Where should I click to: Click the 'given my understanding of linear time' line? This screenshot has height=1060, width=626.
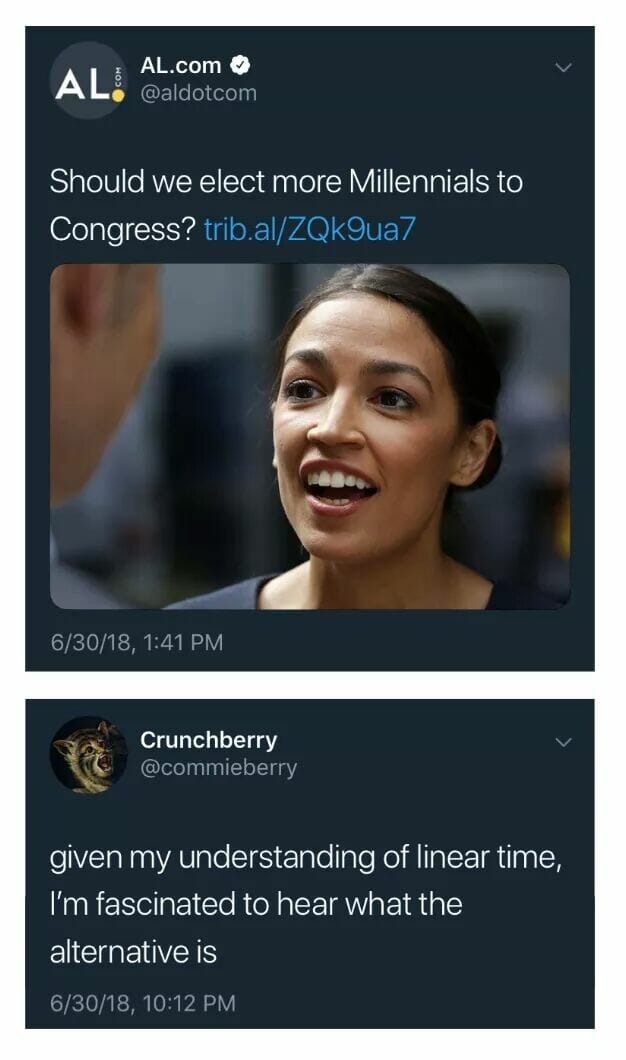click(306, 859)
